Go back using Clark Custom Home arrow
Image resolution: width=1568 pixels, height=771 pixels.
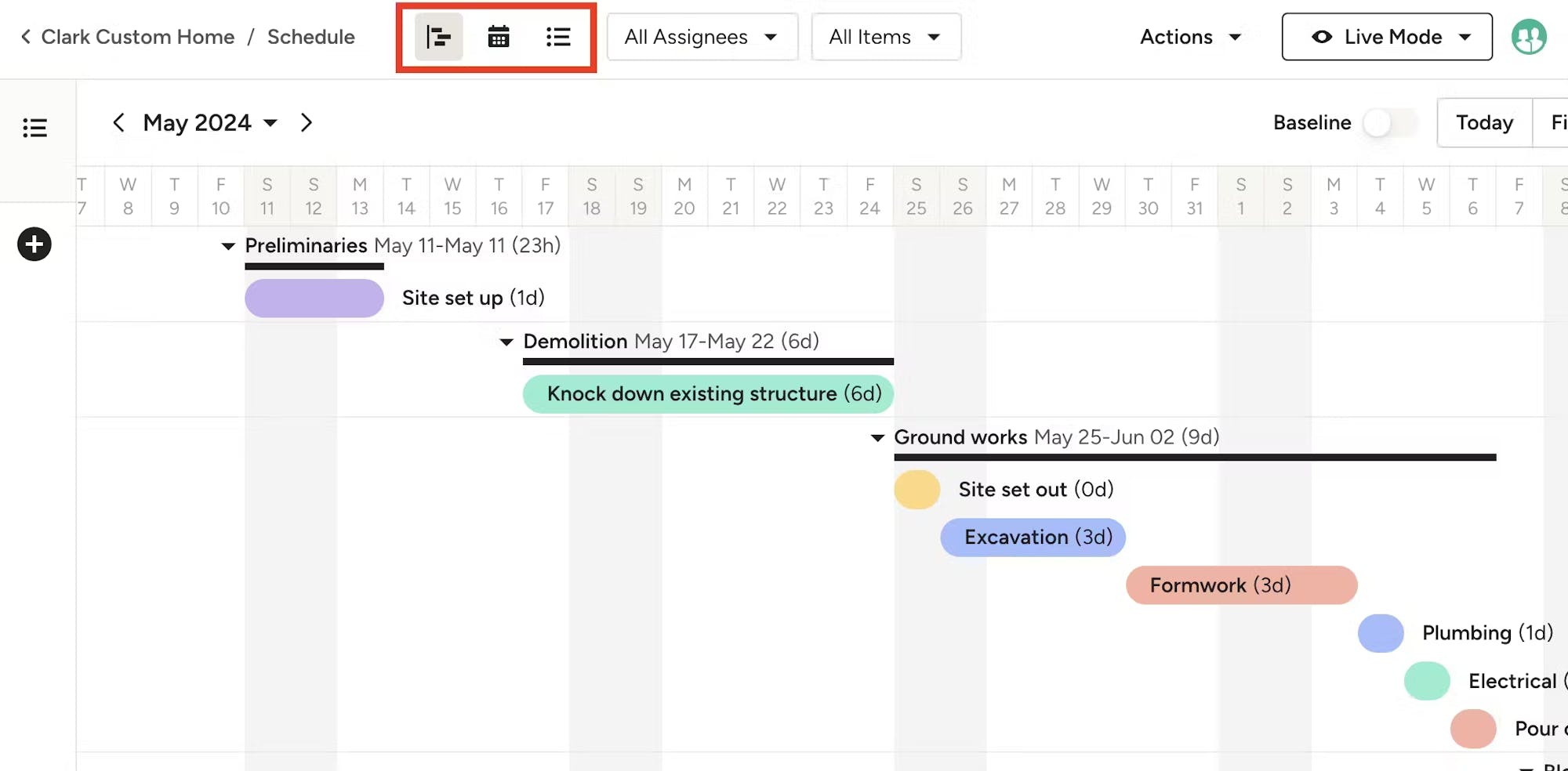click(26, 37)
